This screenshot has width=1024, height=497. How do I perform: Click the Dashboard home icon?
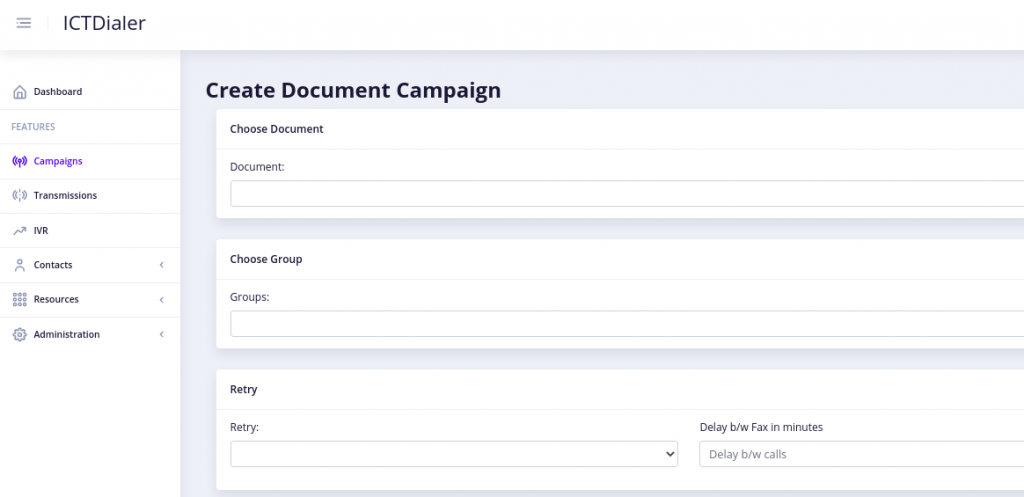point(20,92)
